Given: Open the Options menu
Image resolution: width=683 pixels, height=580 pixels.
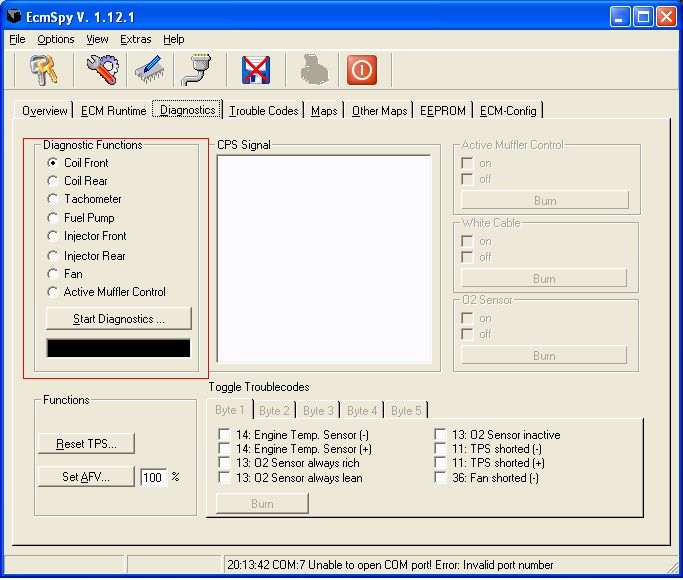Looking at the screenshot, I should [56, 39].
